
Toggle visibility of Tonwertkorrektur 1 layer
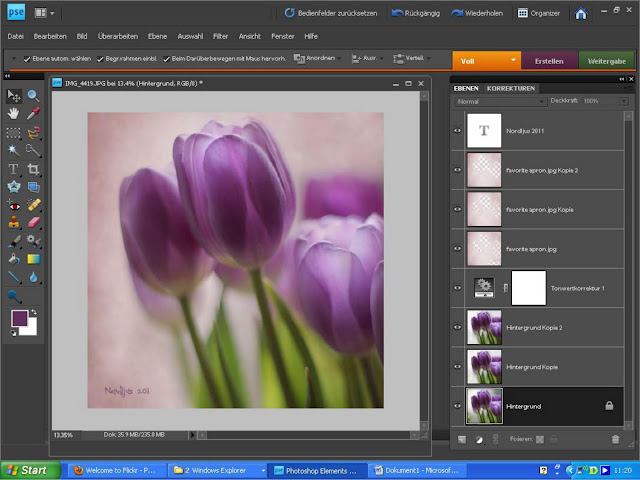click(x=458, y=288)
